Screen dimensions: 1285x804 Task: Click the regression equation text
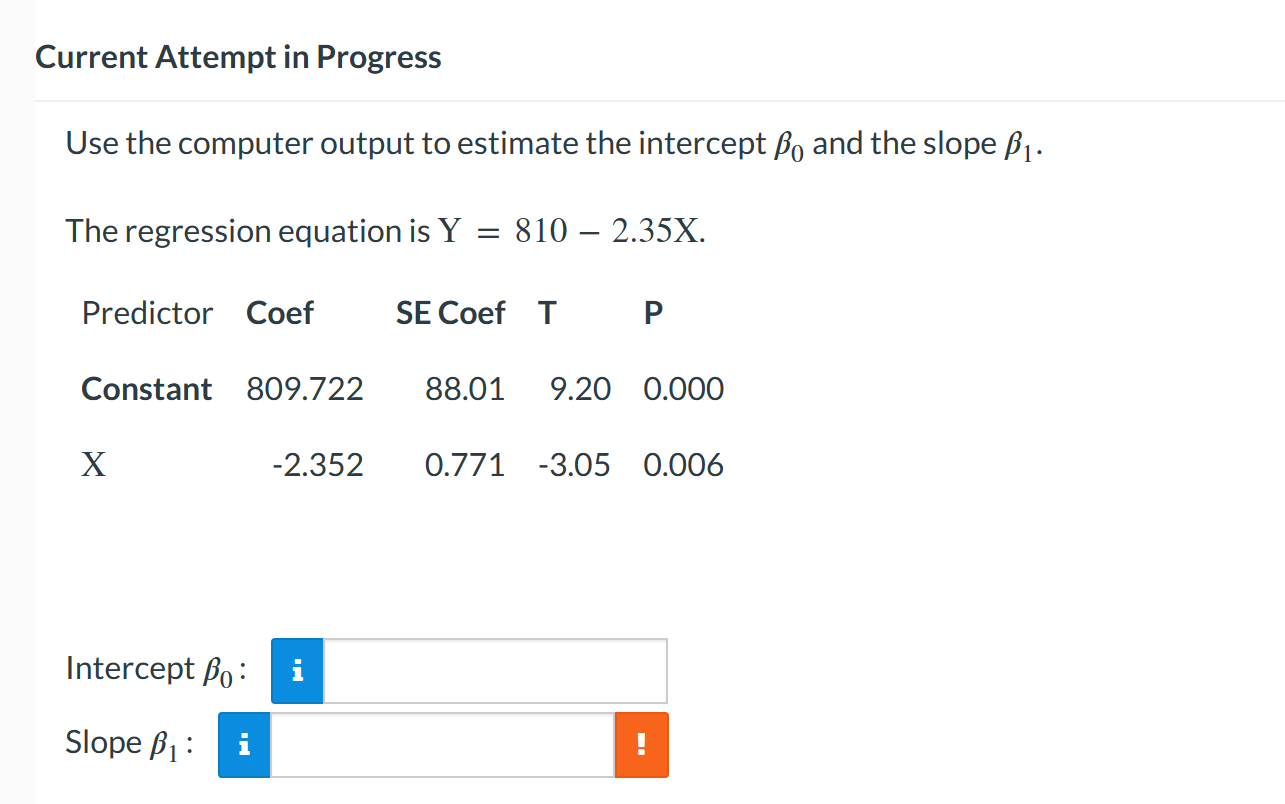point(384,230)
